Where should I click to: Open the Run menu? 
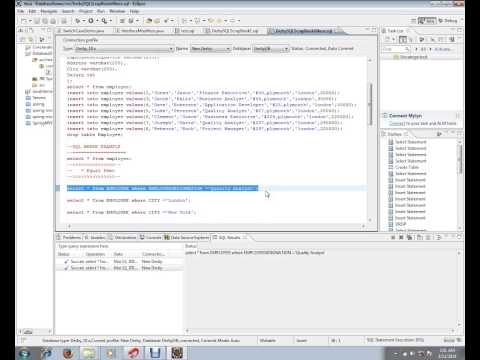101,11
